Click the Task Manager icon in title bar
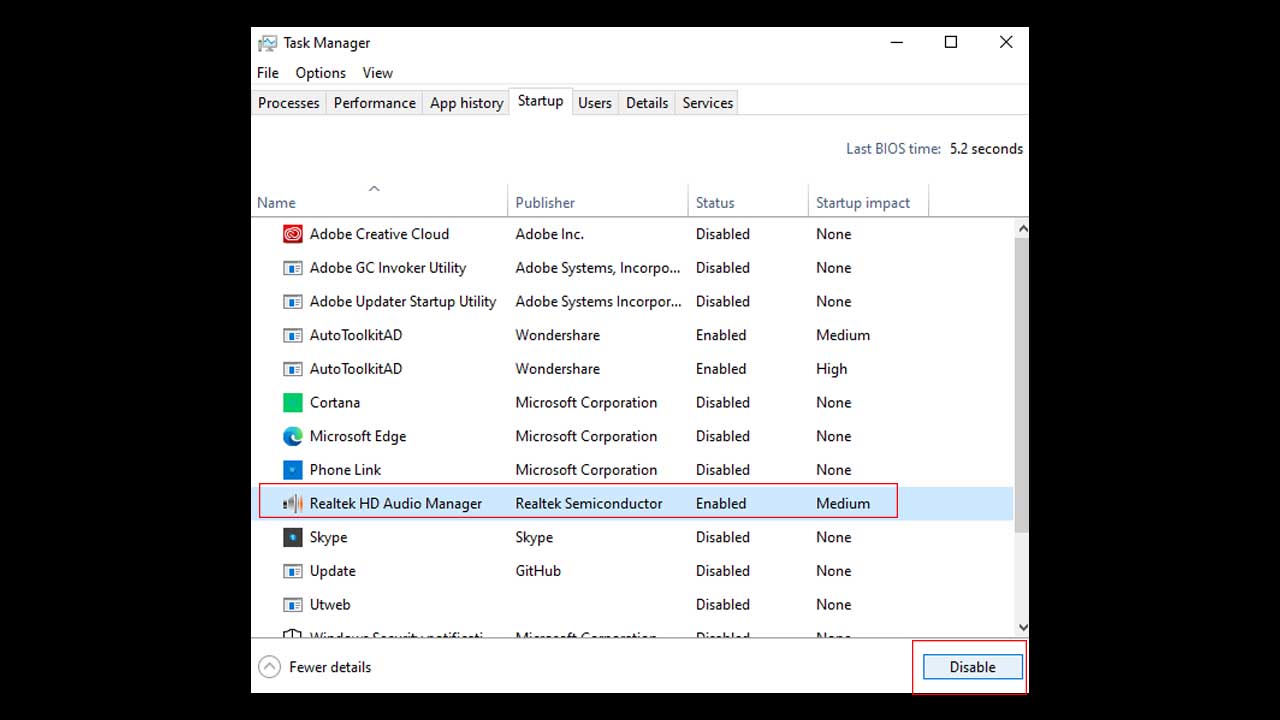 coord(267,42)
